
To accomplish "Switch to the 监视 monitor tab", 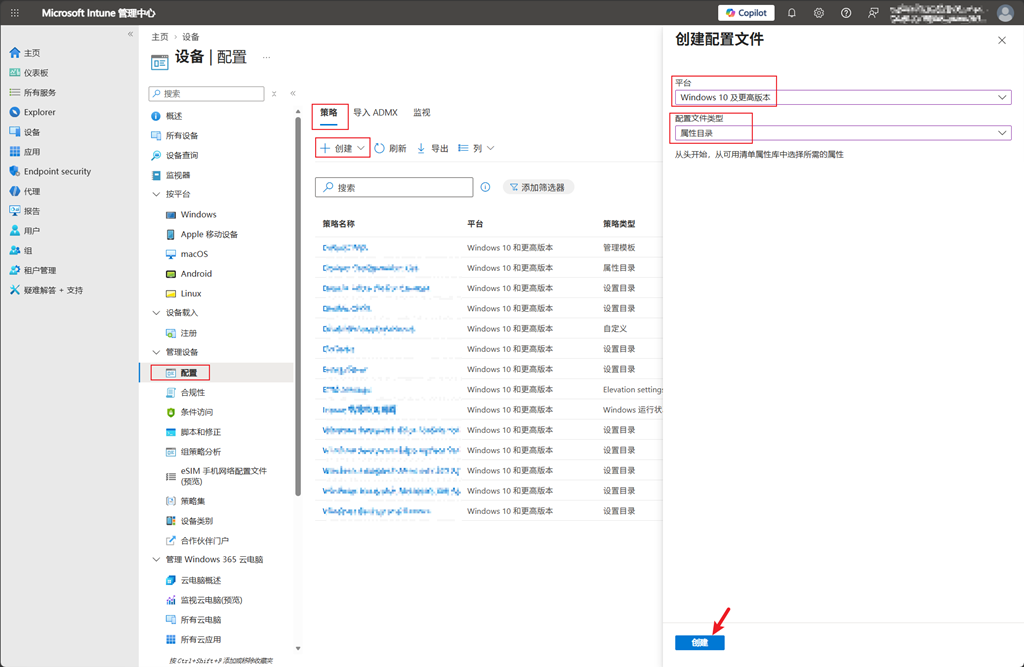I will (422, 112).
